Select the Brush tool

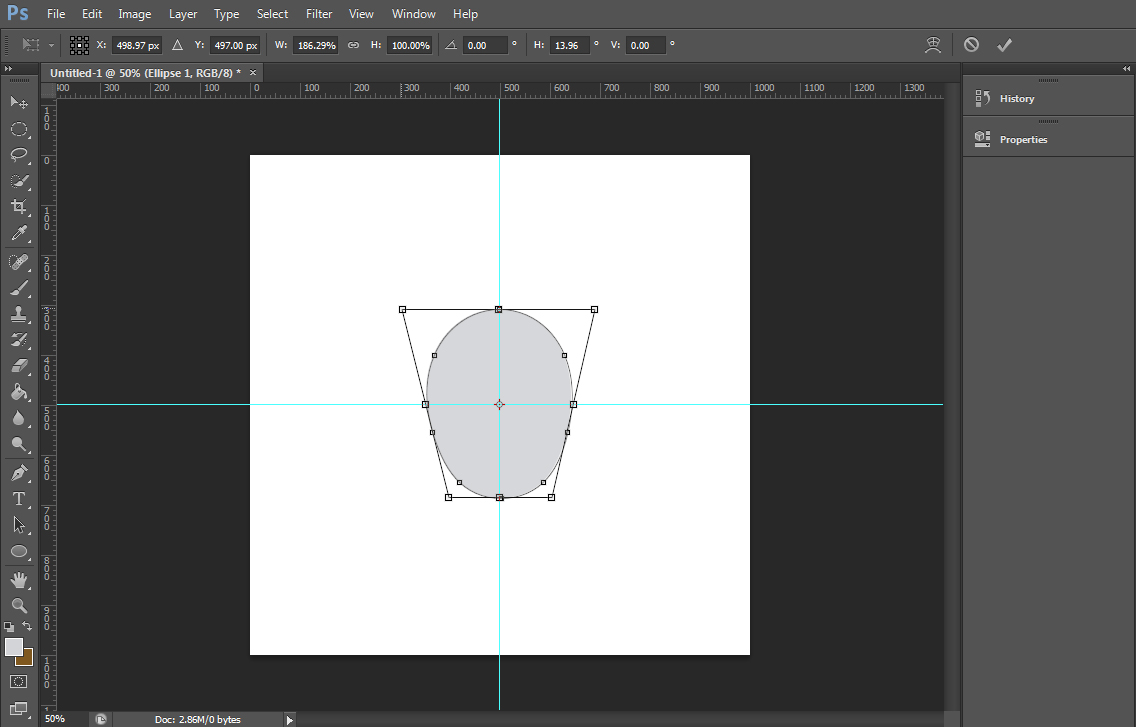20,289
